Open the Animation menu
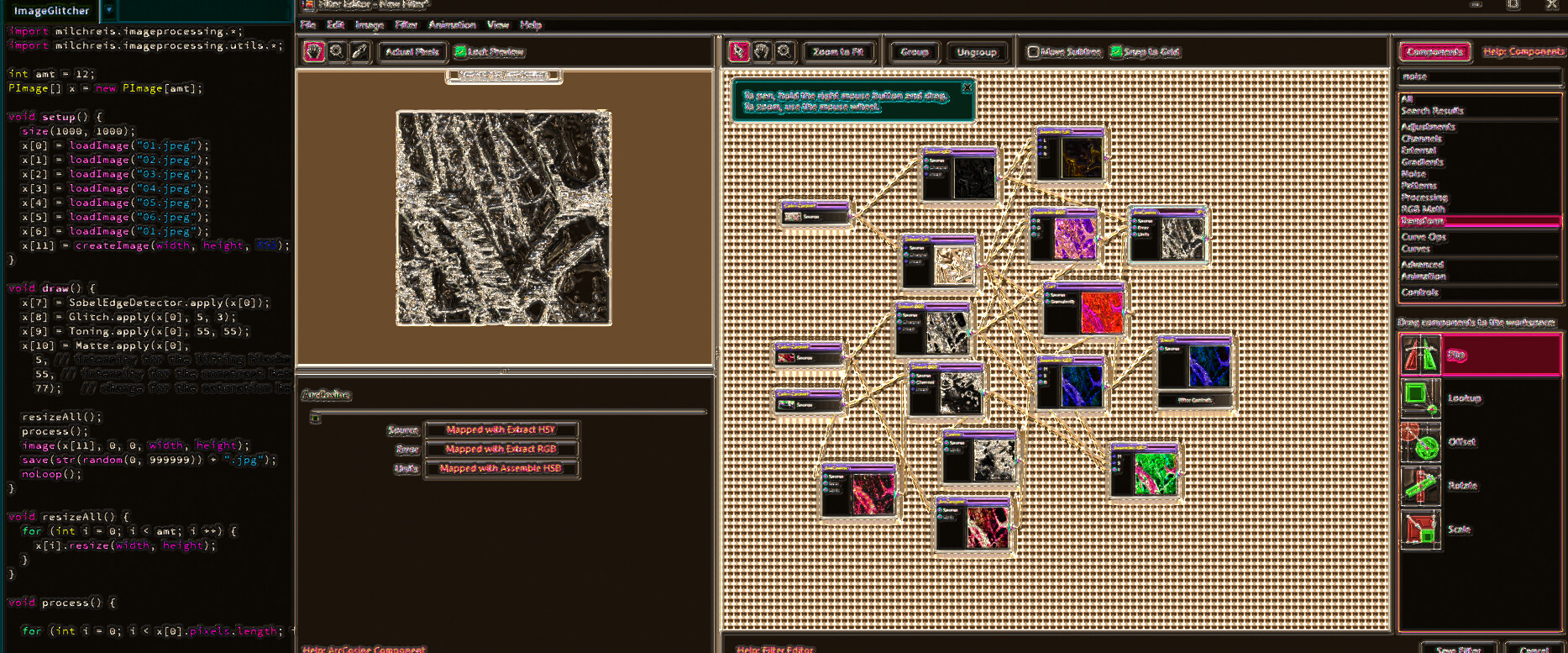 (x=452, y=24)
